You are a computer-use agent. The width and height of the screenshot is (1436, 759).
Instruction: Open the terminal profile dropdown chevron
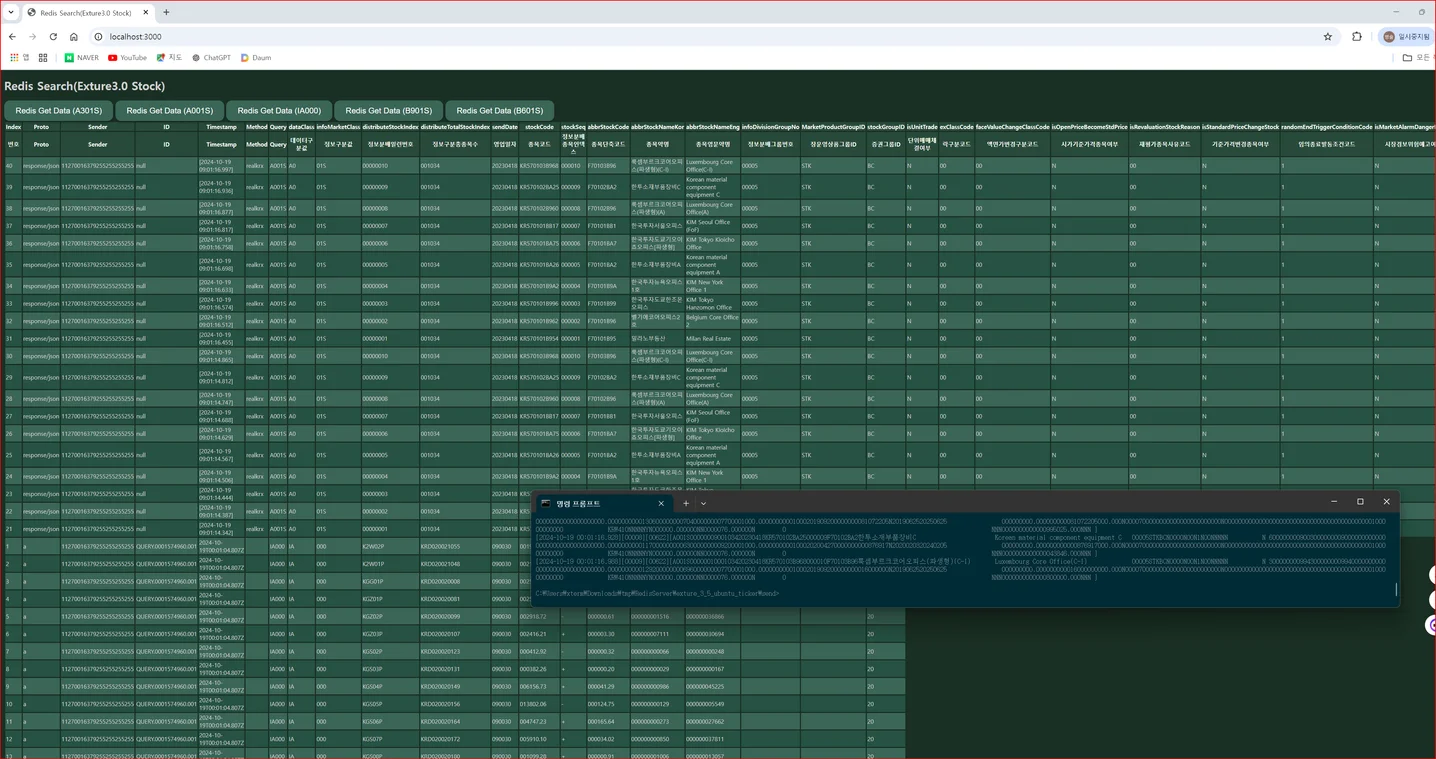703,503
